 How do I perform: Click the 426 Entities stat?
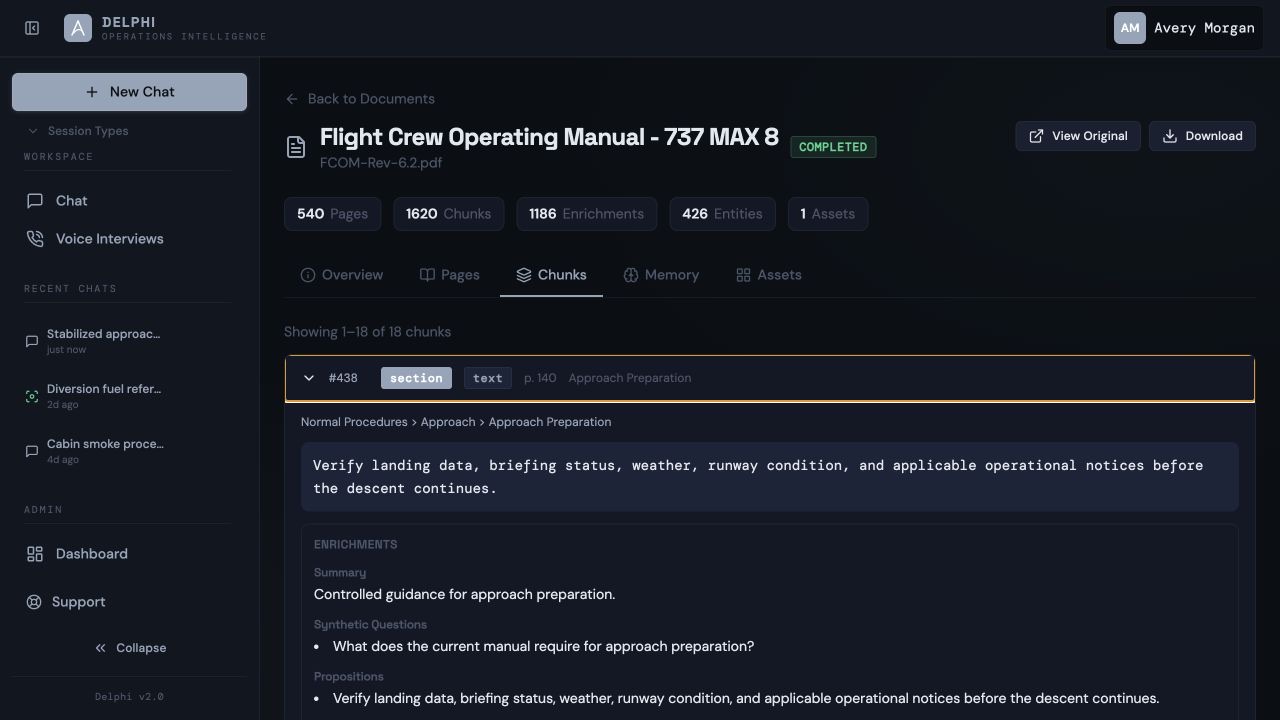pos(722,214)
